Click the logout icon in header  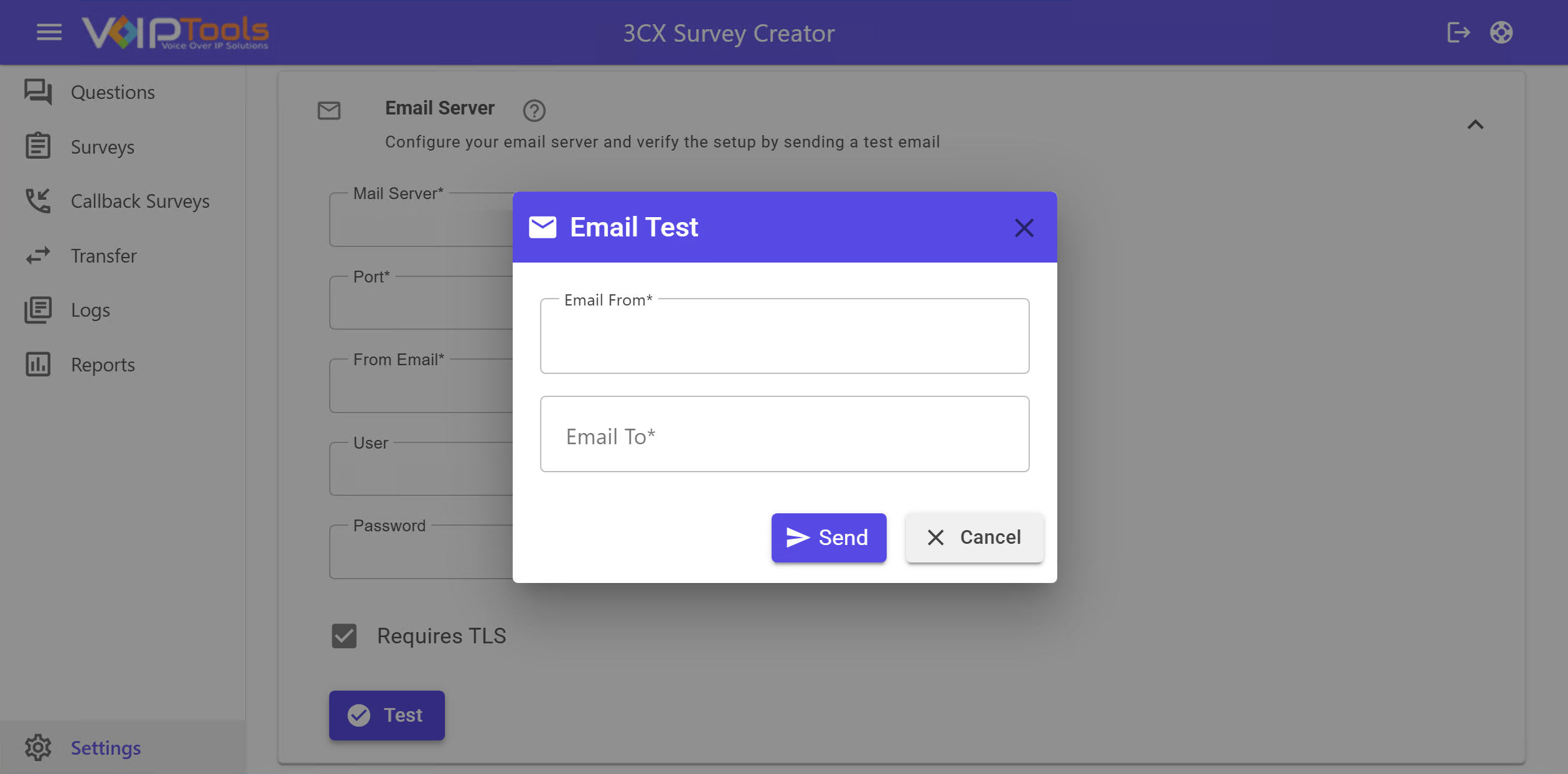(x=1458, y=32)
